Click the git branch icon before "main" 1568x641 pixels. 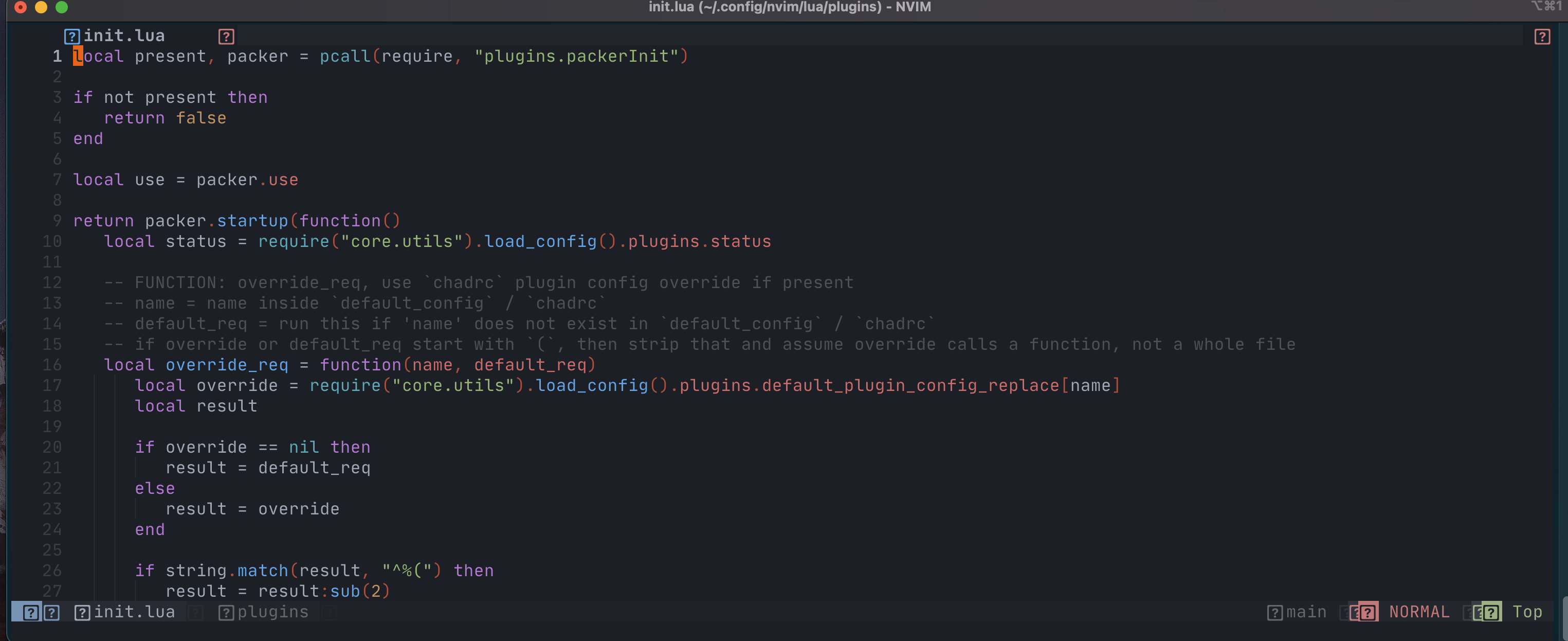1274,612
